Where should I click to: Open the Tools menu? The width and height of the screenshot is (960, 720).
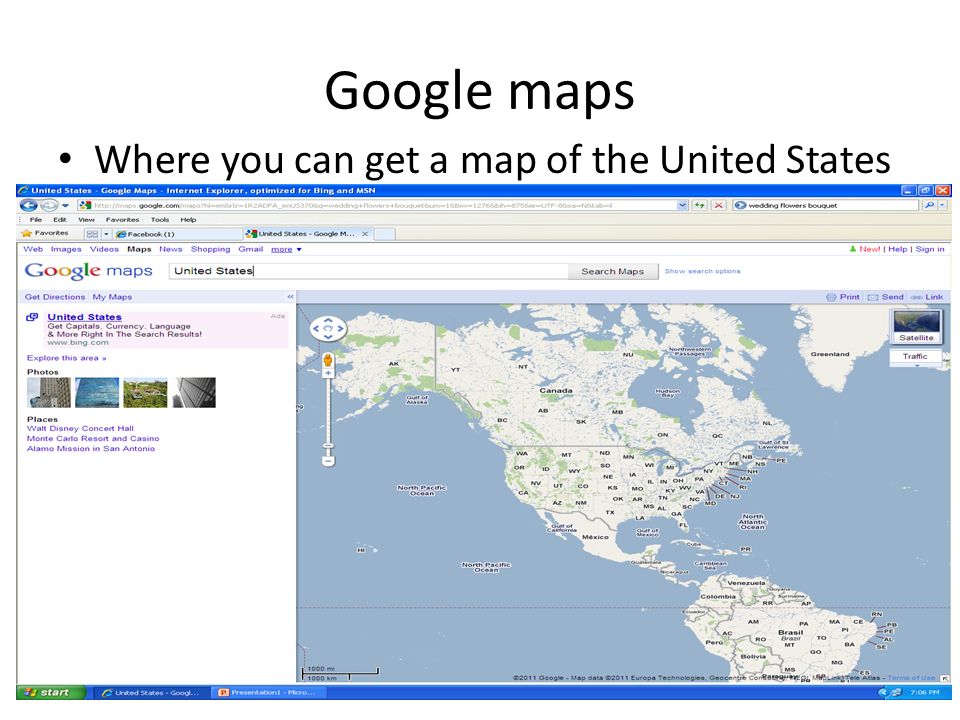coord(160,220)
